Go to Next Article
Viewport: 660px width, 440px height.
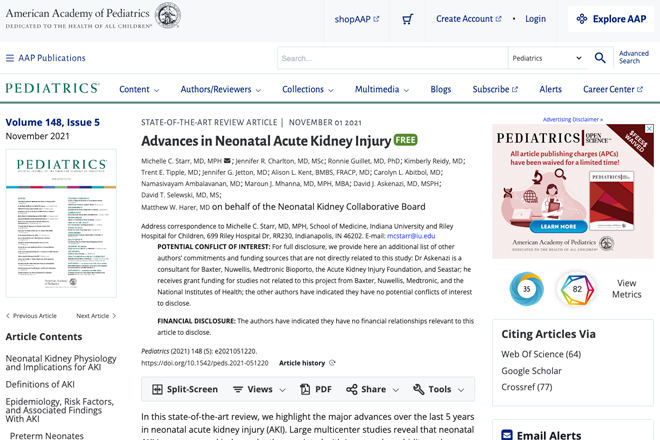tap(96, 316)
